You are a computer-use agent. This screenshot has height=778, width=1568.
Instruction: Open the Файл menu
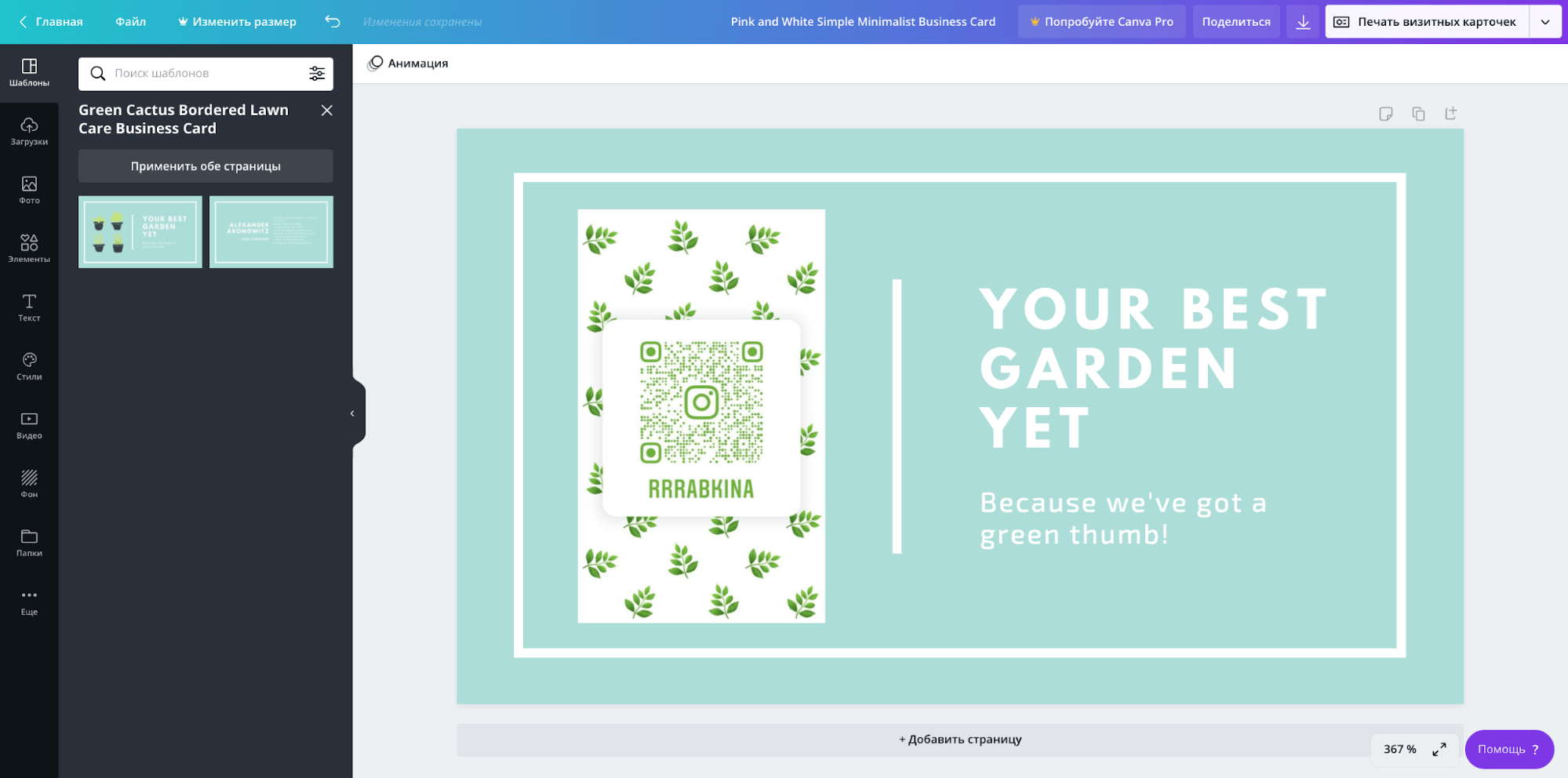point(130,22)
